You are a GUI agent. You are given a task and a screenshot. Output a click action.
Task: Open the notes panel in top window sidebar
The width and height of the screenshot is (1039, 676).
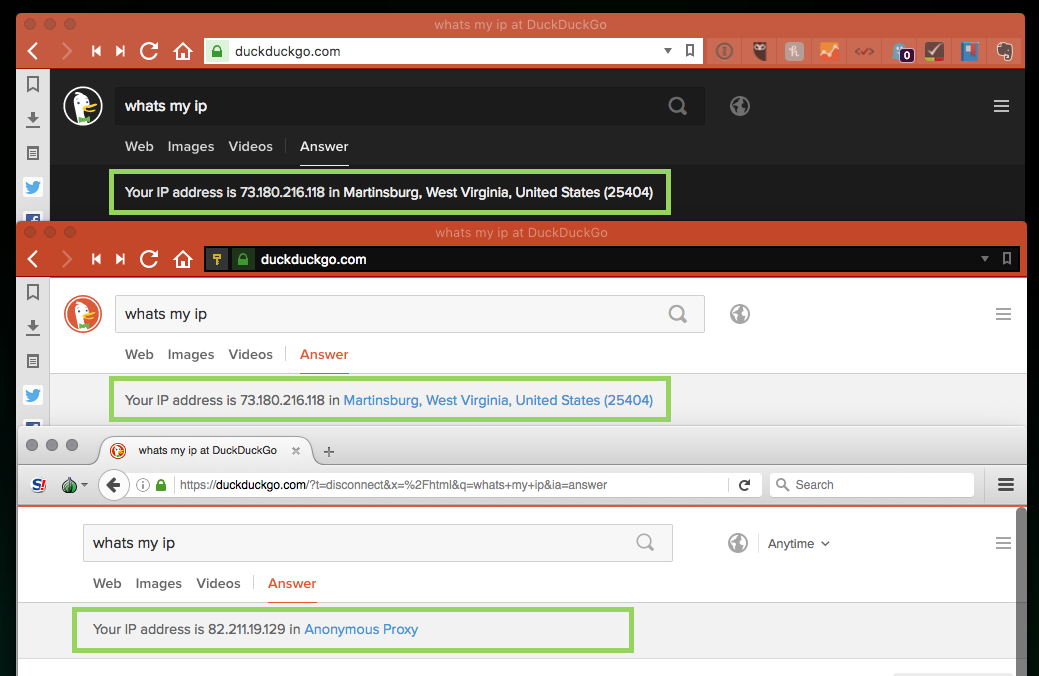coord(32,153)
